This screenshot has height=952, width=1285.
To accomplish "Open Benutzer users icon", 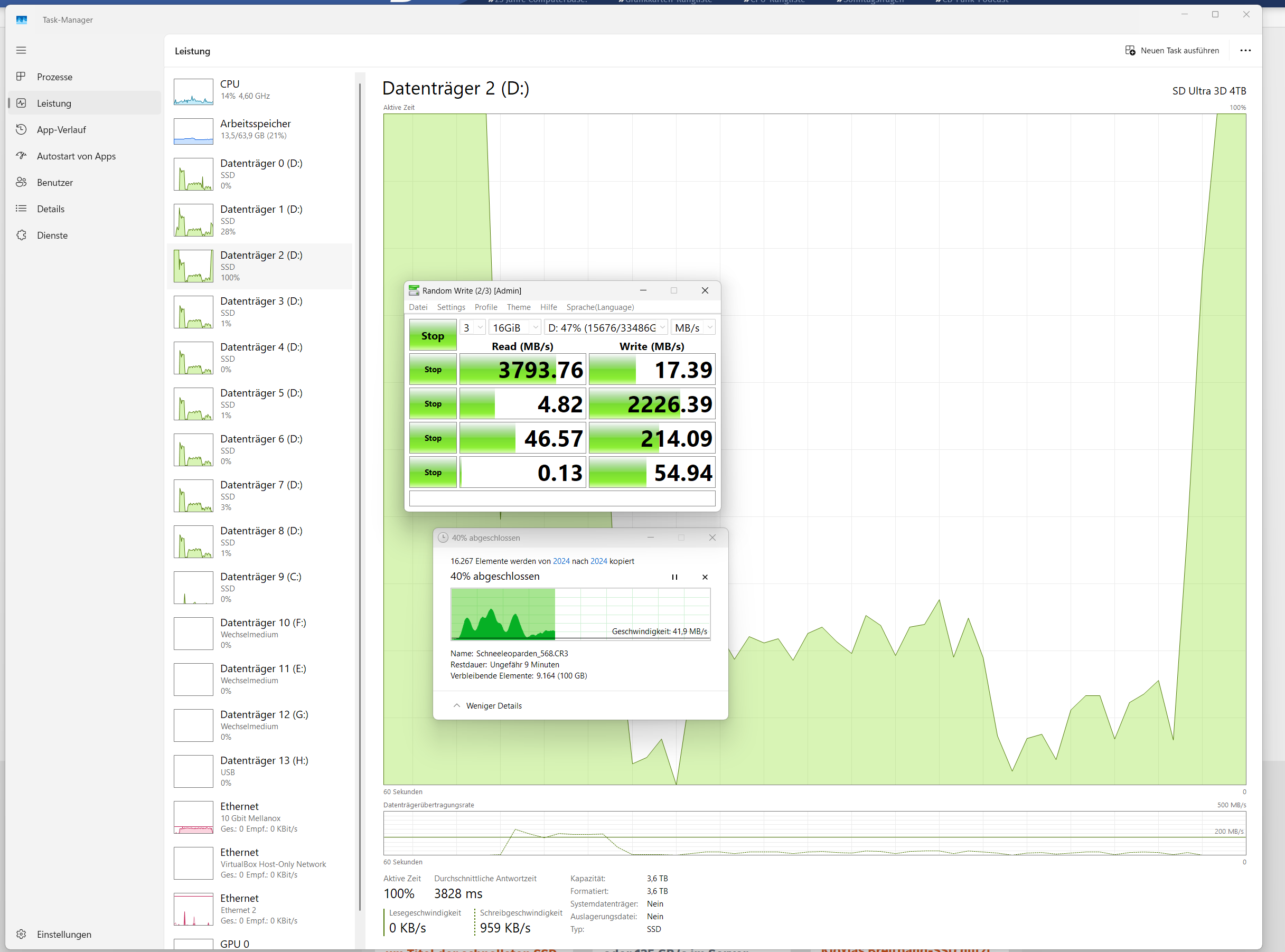I will [21, 182].
